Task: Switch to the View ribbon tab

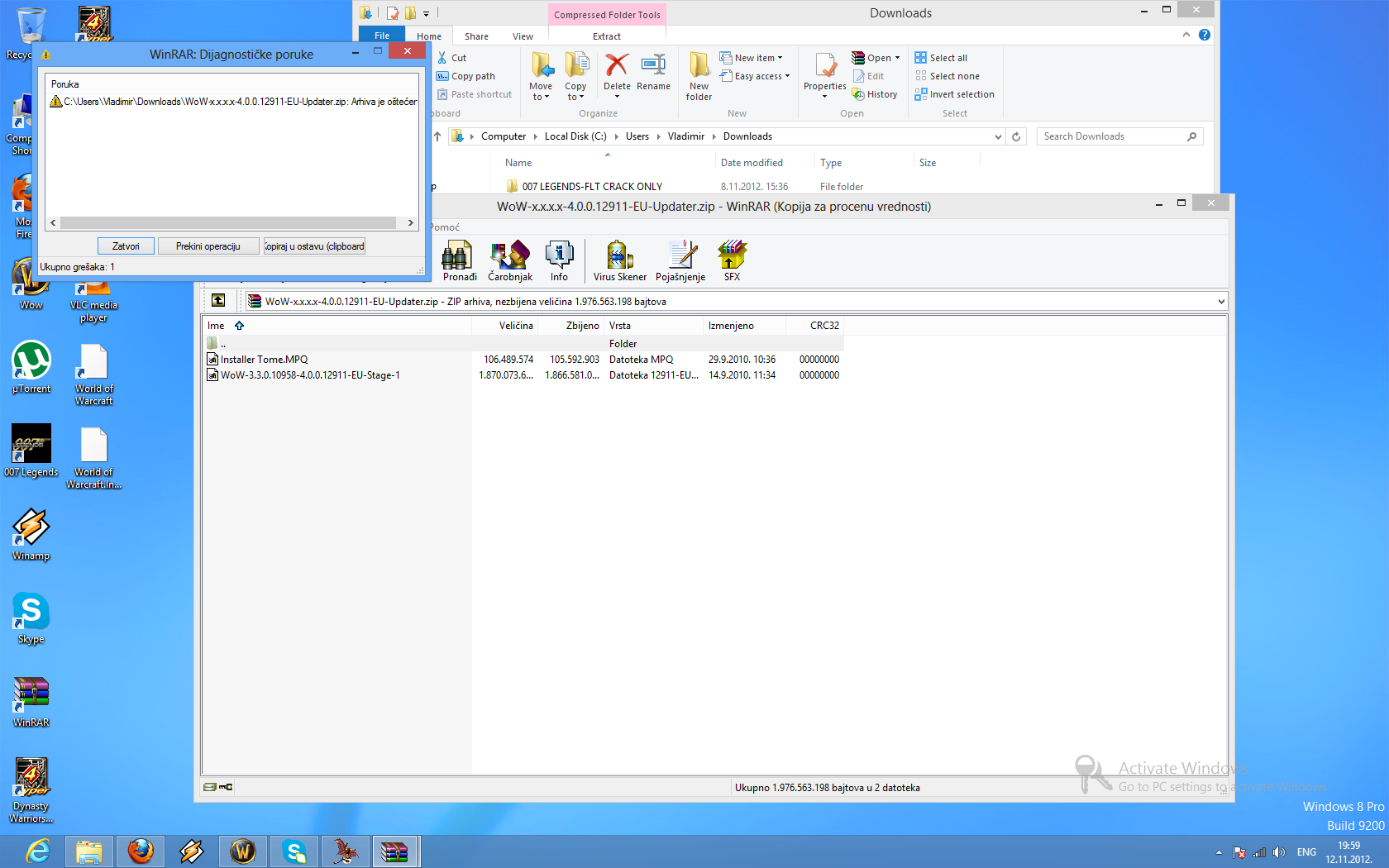Action: pos(523,36)
